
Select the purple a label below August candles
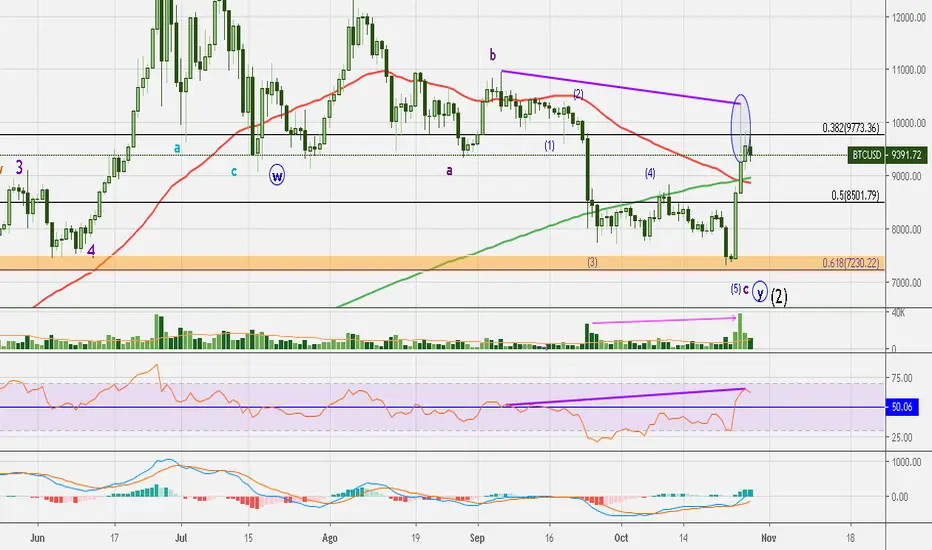[449, 171]
